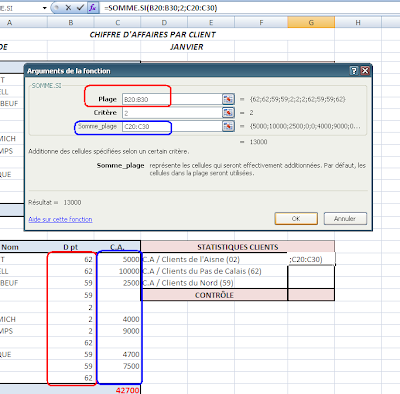Click the cell showing ';C20:C30)'

click(x=311, y=259)
